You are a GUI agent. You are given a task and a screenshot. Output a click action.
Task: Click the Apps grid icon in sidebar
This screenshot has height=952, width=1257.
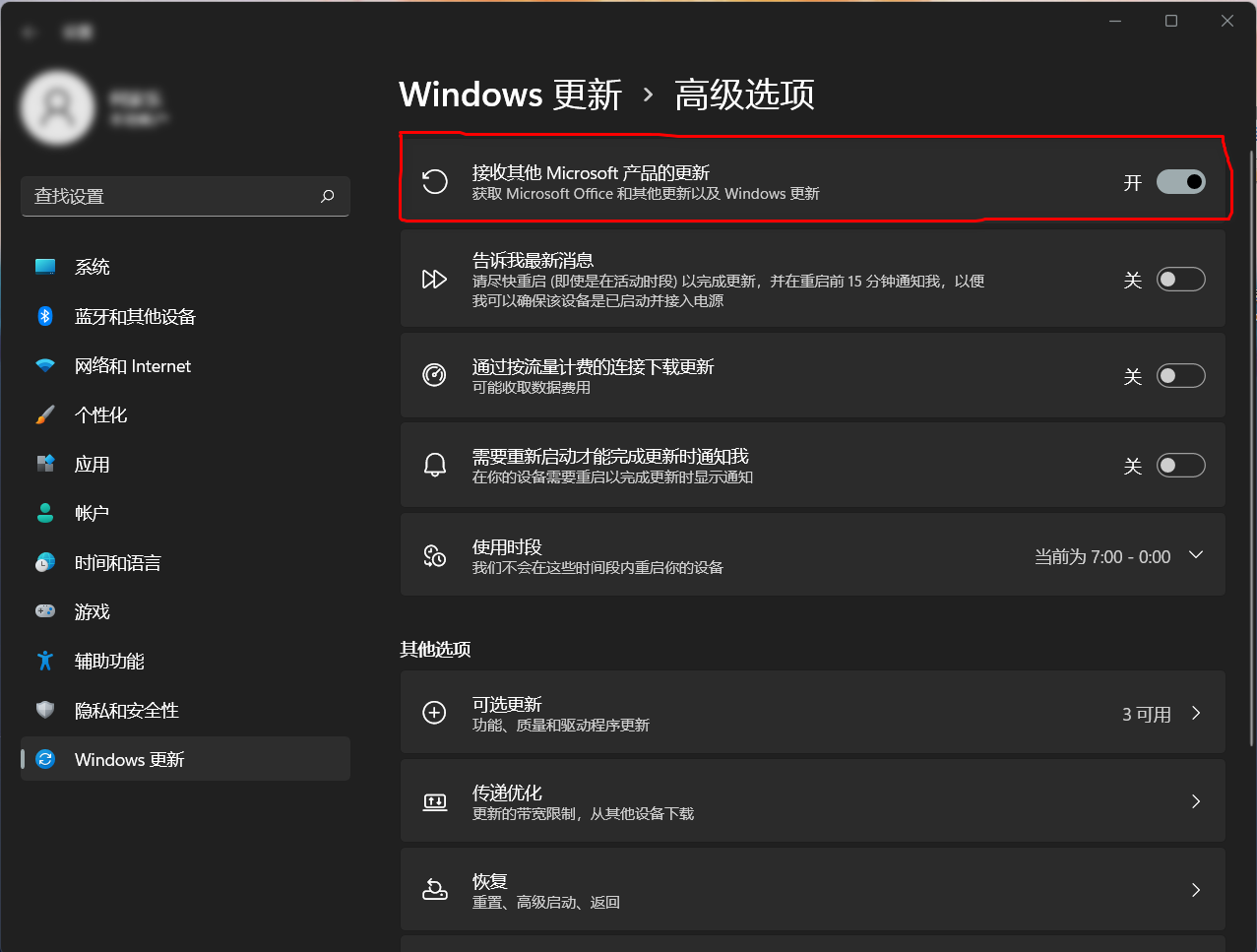click(45, 464)
